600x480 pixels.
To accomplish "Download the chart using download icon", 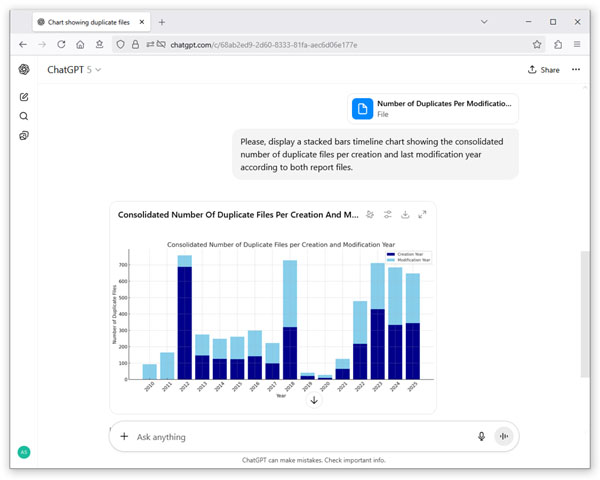I will point(405,215).
